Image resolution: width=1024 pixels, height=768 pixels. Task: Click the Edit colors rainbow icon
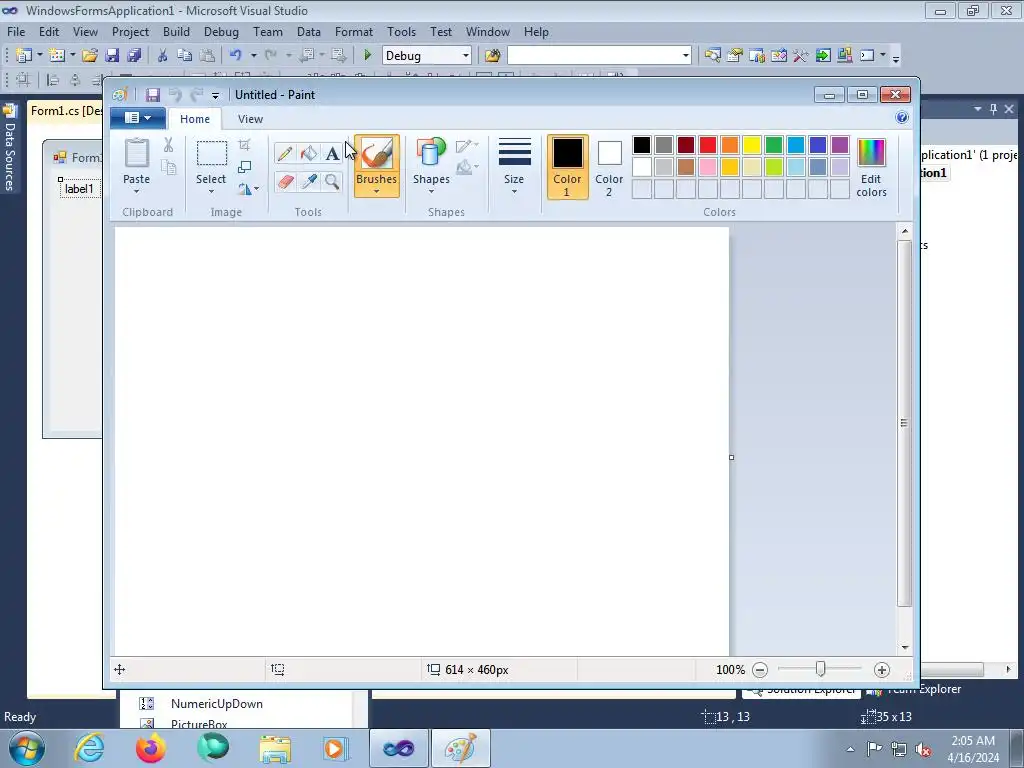[x=871, y=153]
